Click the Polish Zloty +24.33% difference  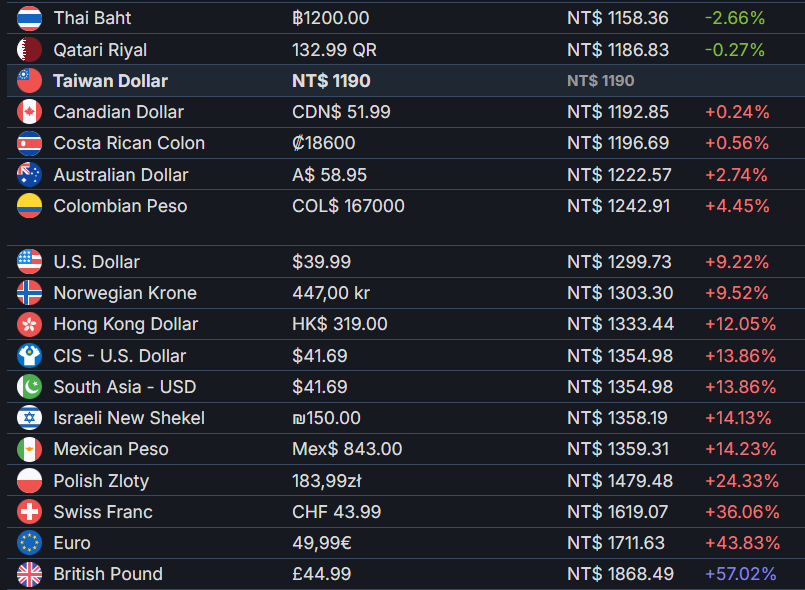(x=742, y=481)
